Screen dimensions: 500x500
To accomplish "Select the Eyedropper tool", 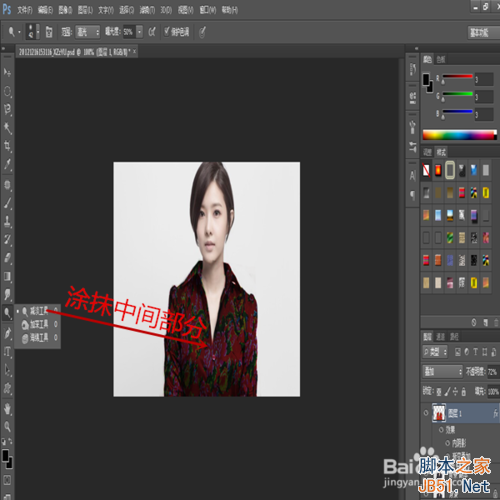I will click(x=7, y=164).
